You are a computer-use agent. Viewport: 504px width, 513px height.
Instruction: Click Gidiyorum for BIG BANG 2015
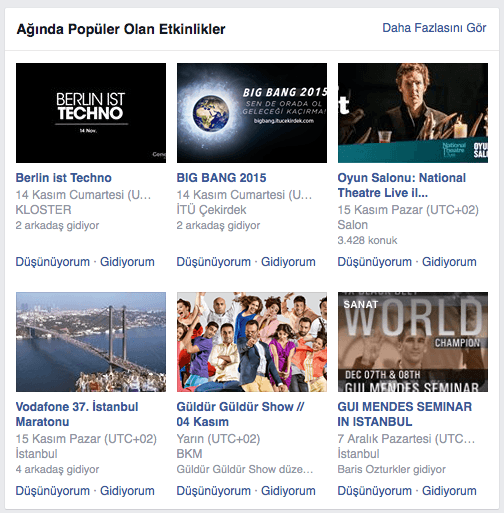pos(288,262)
